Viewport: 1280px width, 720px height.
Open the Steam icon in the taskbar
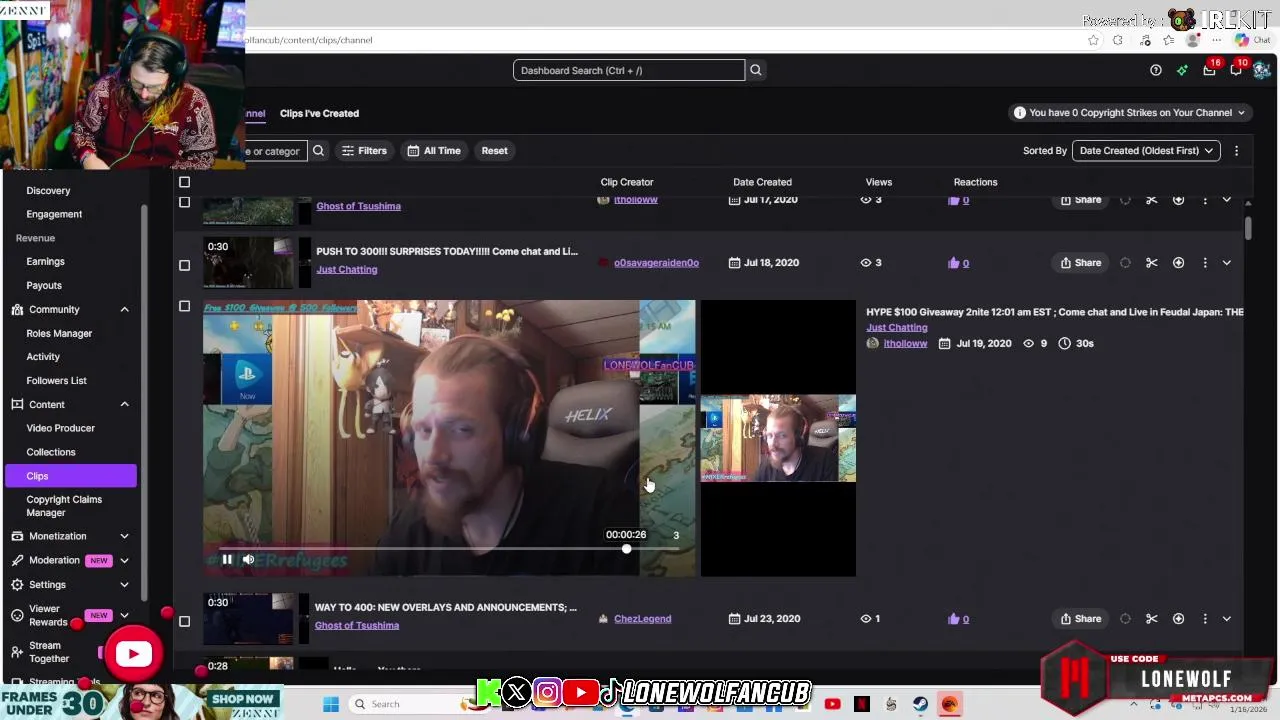click(920, 704)
